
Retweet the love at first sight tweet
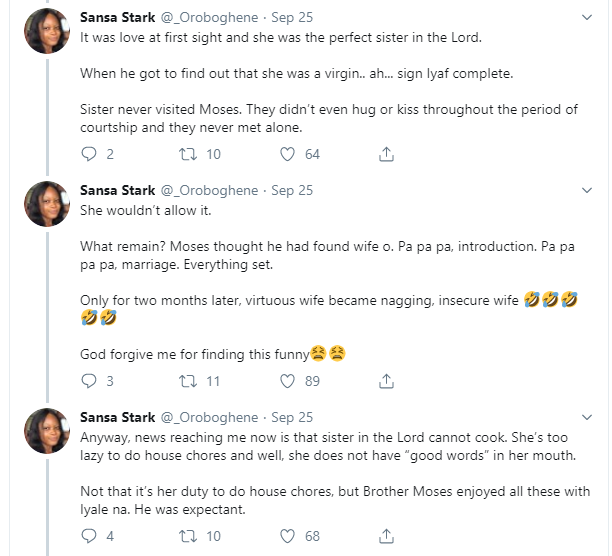click(x=185, y=154)
